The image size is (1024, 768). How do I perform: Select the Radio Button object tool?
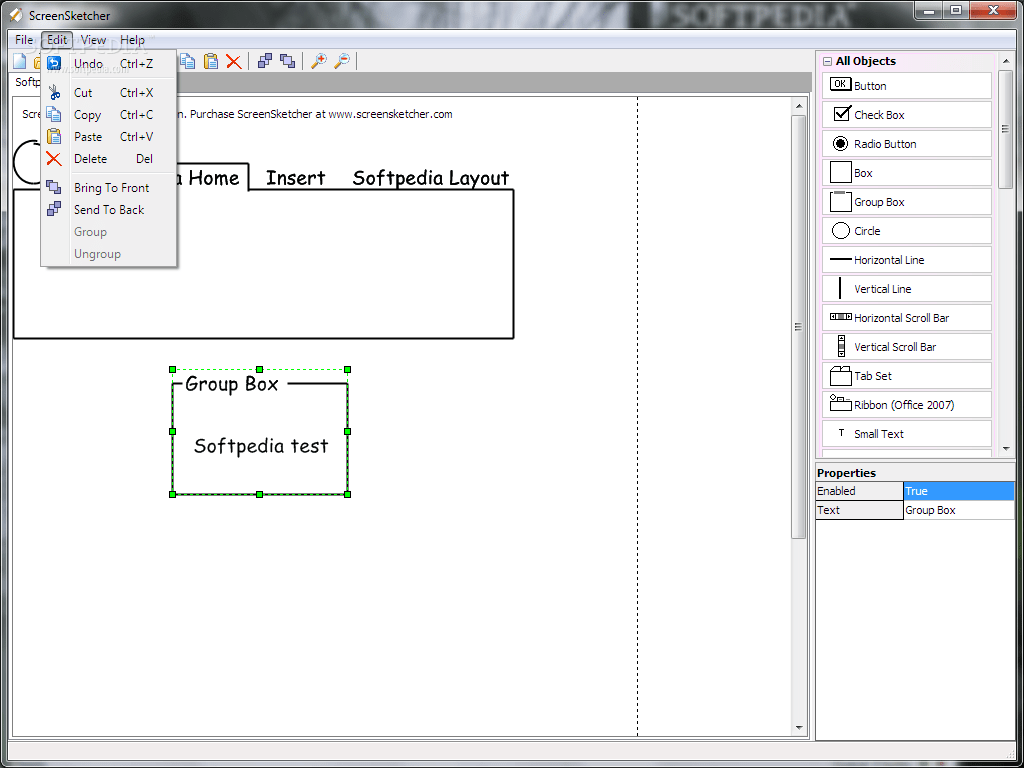coord(906,144)
